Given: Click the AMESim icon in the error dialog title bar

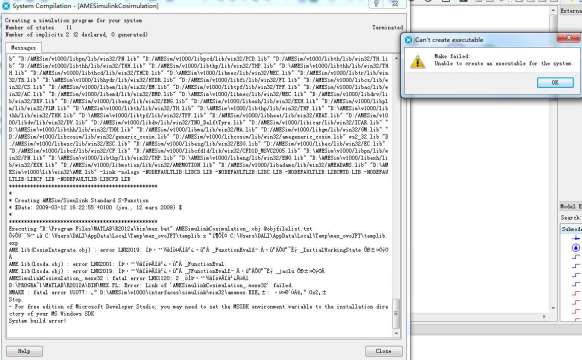Looking at the screenshot, I should pos(408,40).
